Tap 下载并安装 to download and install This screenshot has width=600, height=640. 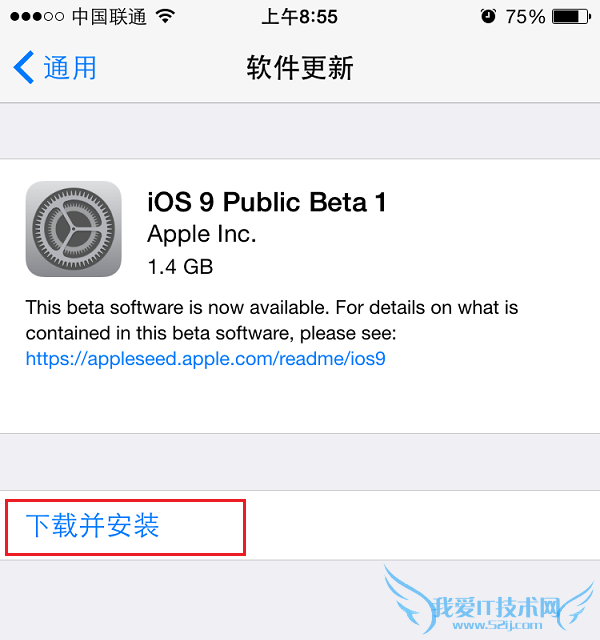92,525
